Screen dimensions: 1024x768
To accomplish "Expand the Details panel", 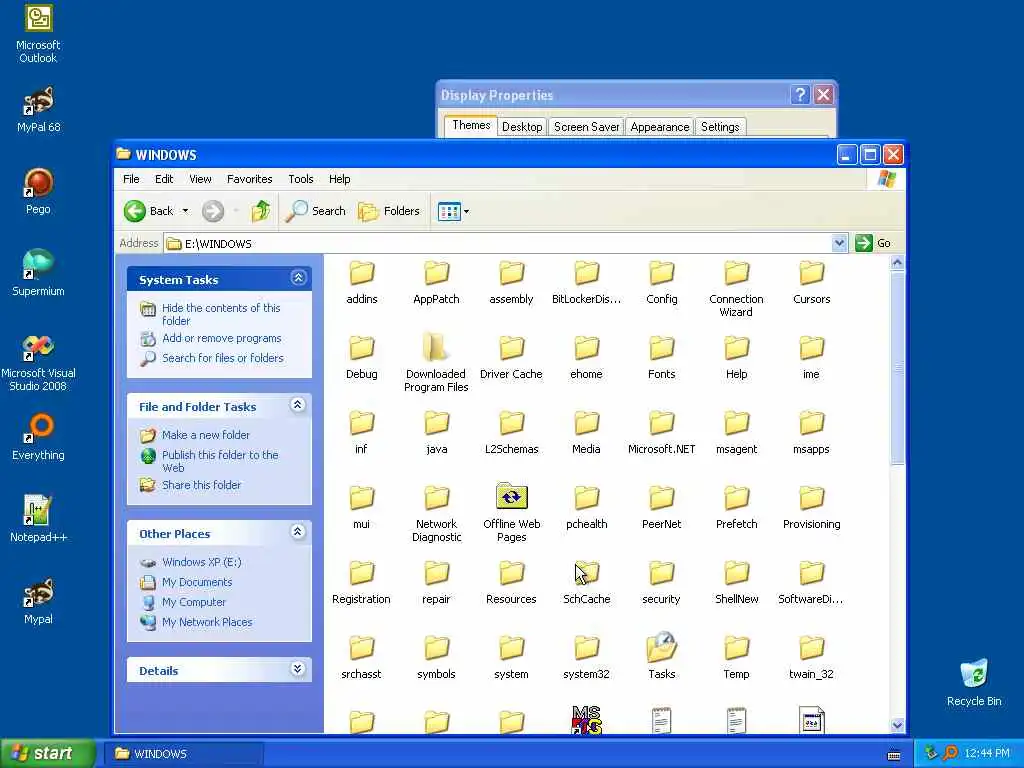I will point(298,669).
